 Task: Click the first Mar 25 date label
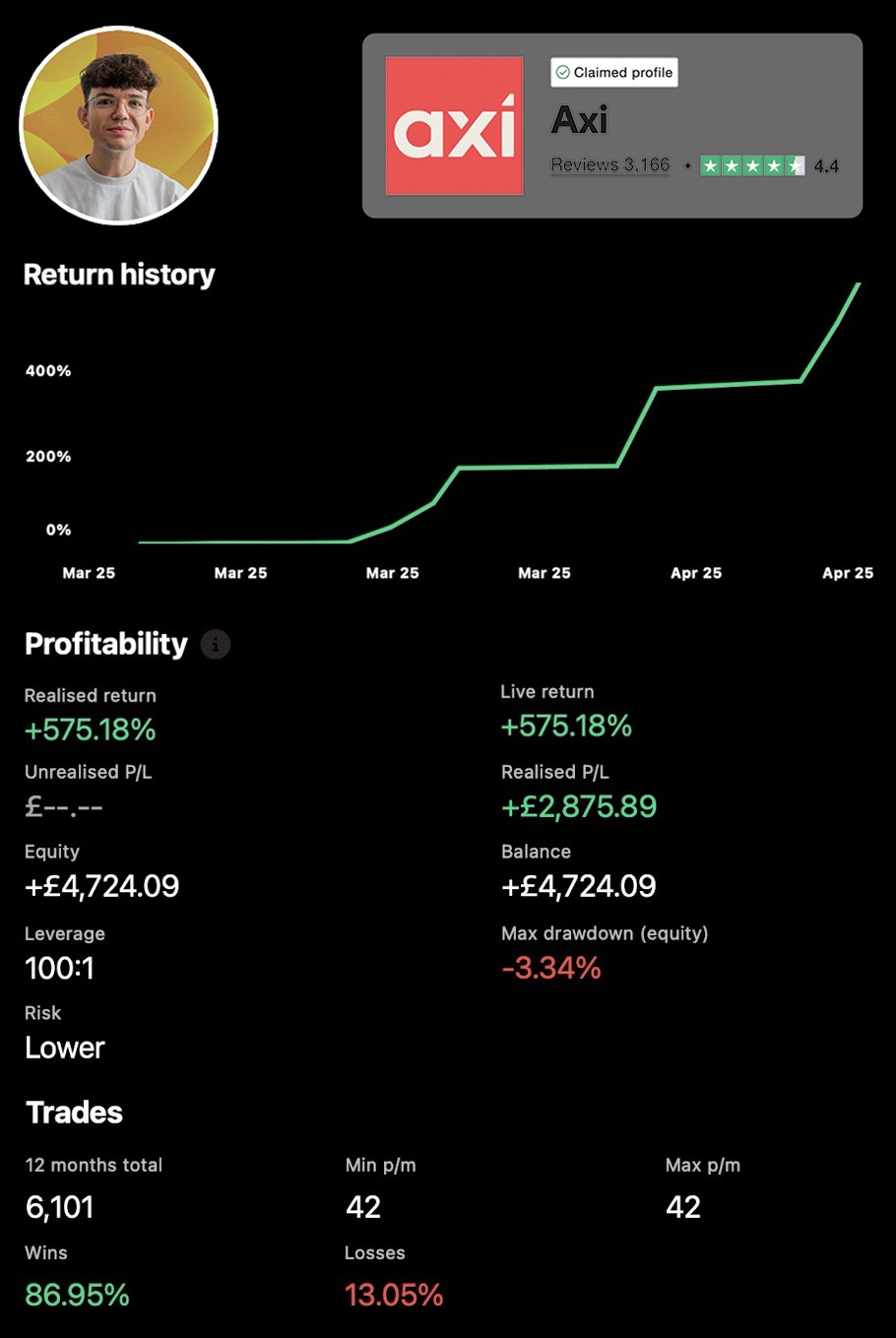[89, 573]
